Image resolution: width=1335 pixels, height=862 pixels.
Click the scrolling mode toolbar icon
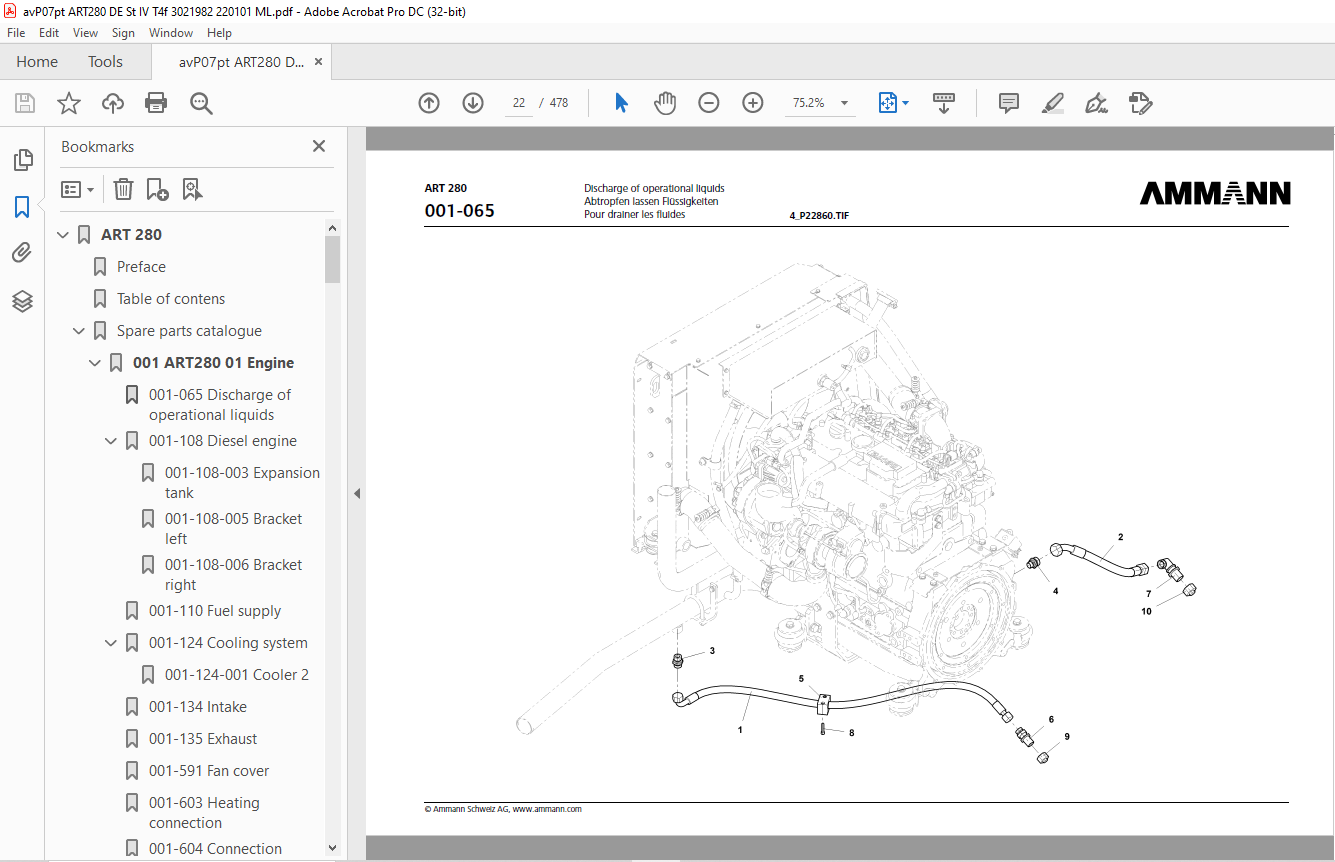pos(944,103)
